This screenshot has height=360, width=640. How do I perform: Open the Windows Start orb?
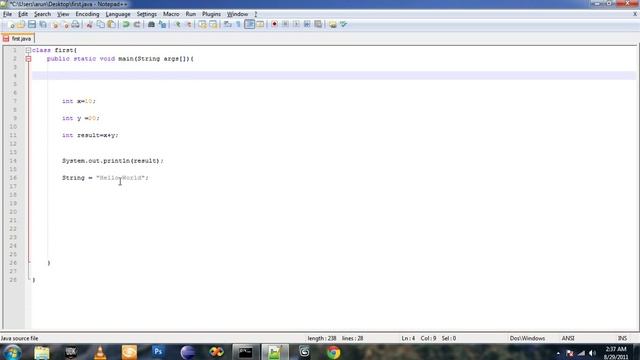(x=12, y=352)
